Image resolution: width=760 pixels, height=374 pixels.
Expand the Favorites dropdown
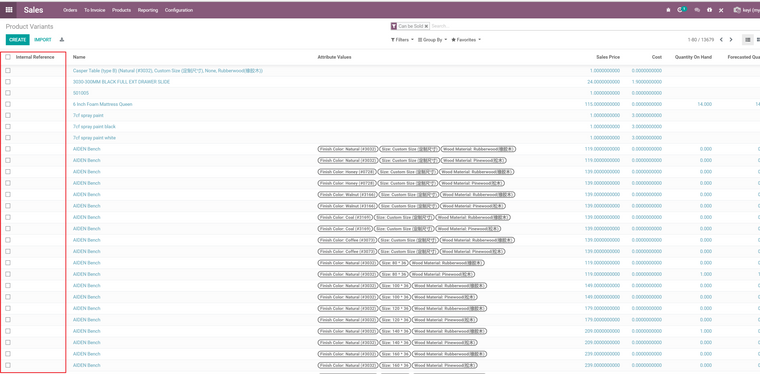[466, 40]
